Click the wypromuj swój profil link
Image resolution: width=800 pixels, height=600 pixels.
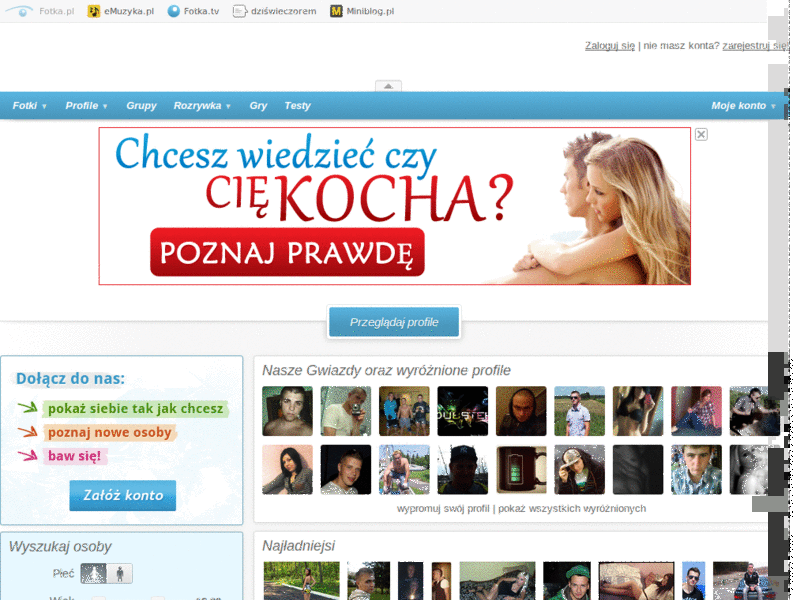pyautogui.click(x=443, y=509)
